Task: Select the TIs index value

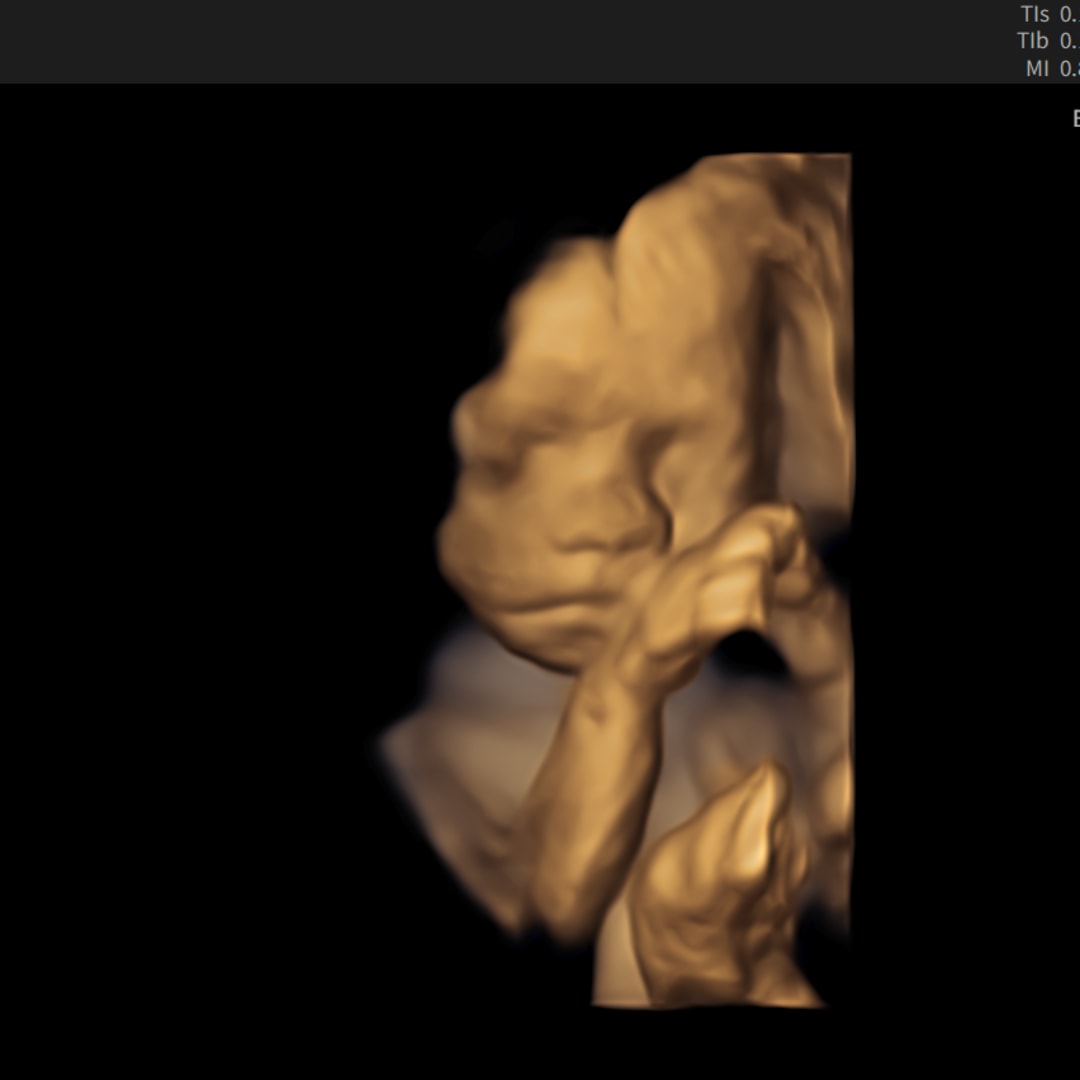Action: pos(1070,14)
